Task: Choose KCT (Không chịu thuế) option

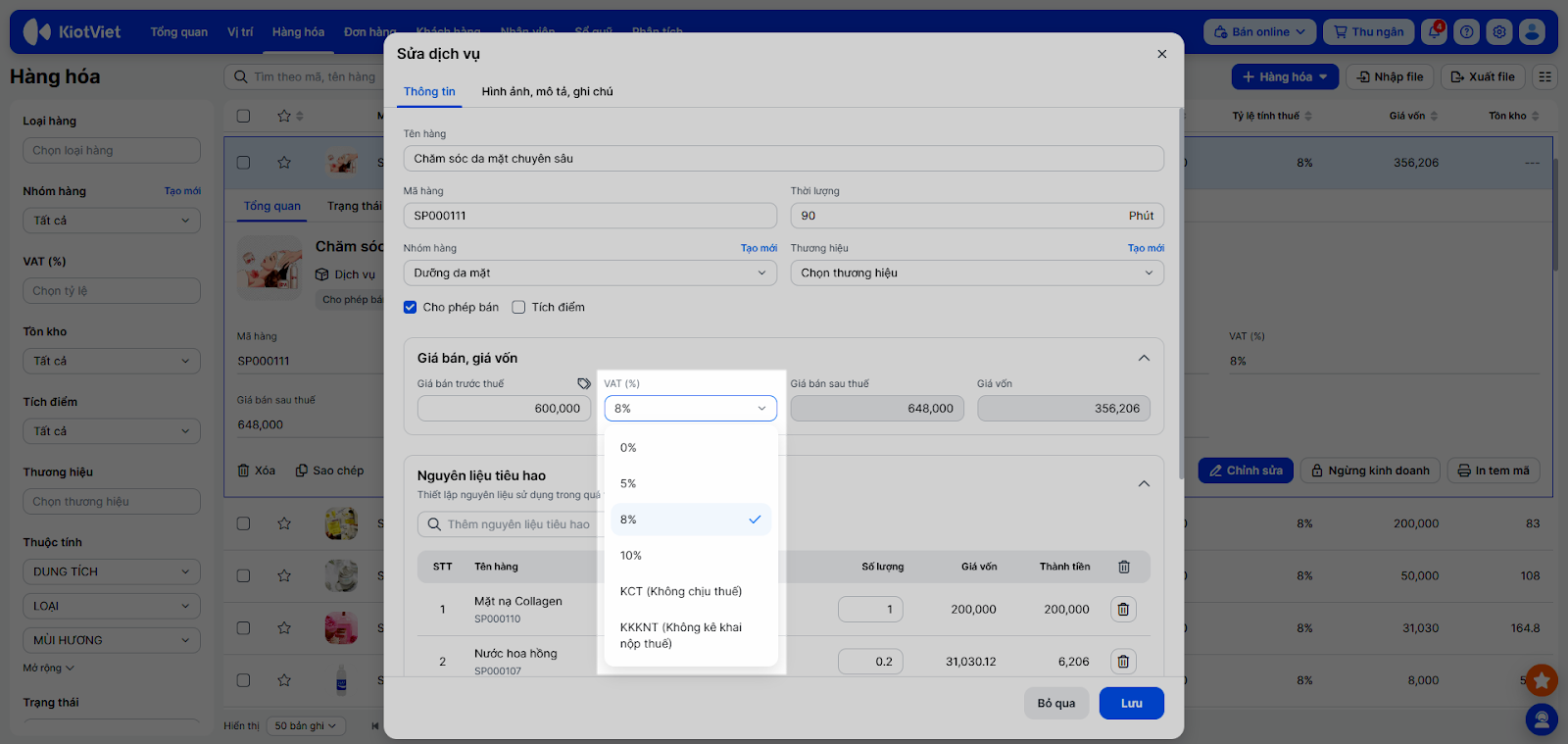Action: (681, 592)
